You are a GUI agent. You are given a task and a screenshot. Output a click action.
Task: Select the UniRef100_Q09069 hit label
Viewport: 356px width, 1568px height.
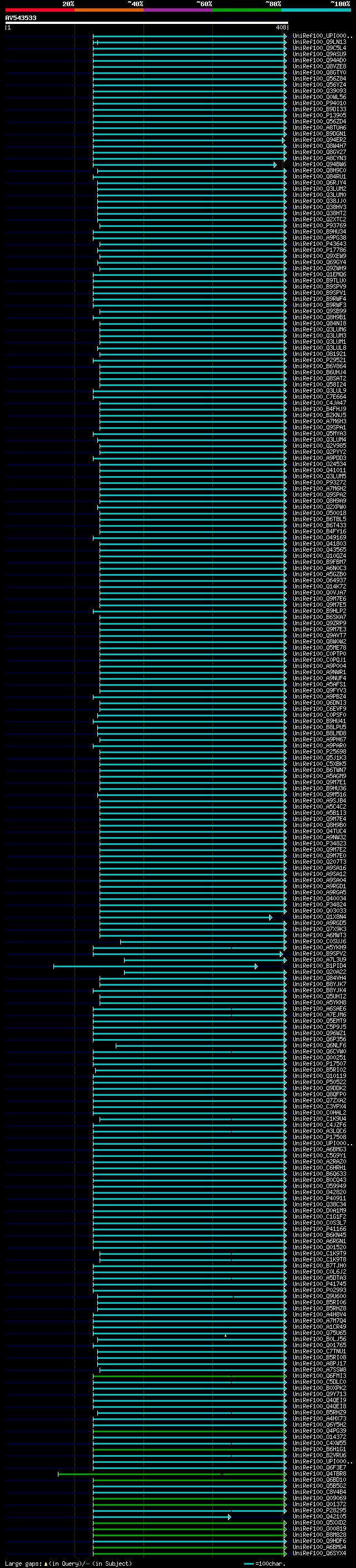[319, 1498]
